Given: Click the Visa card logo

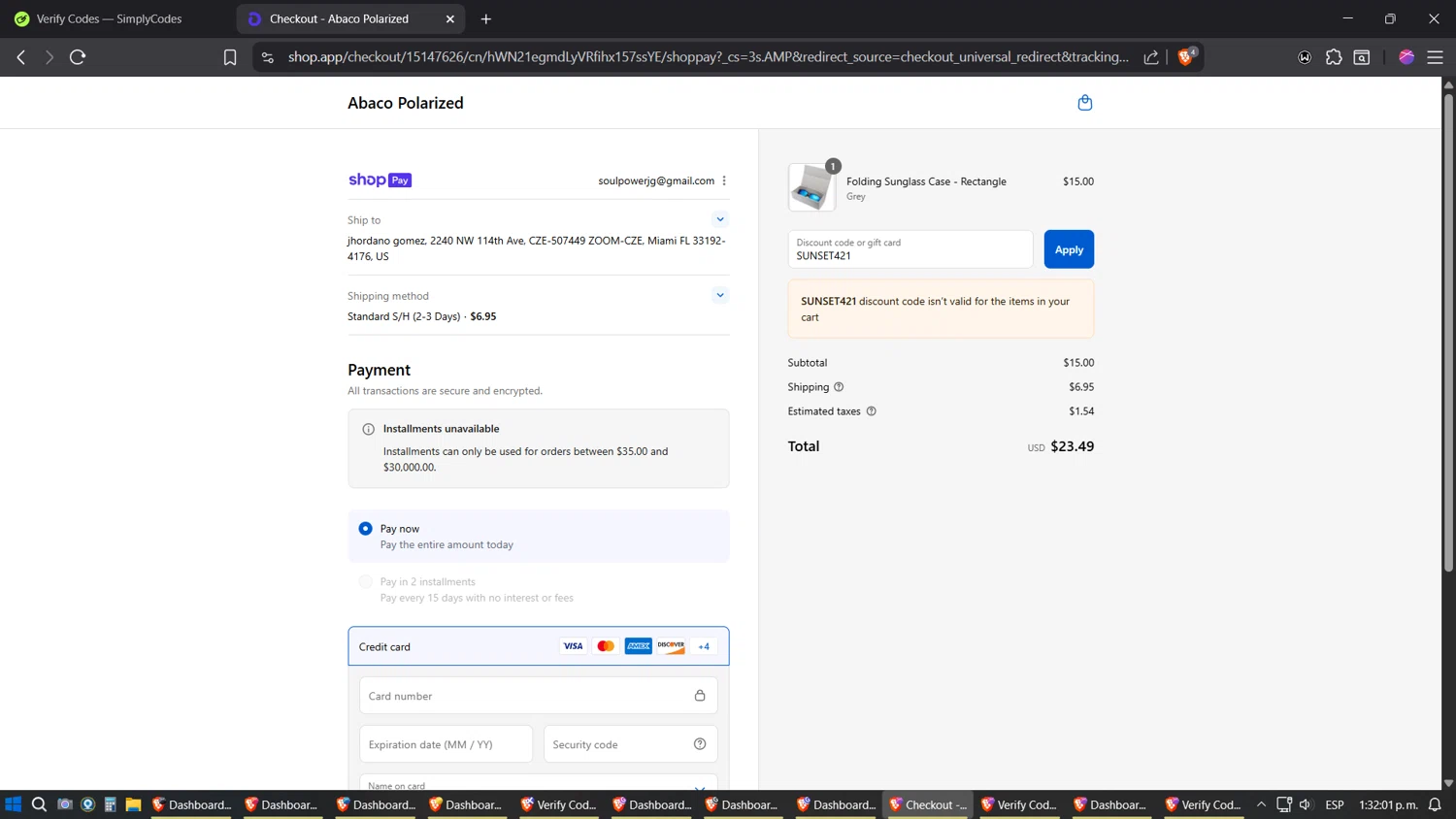Looking at the screenshot, I should [573, 646].
